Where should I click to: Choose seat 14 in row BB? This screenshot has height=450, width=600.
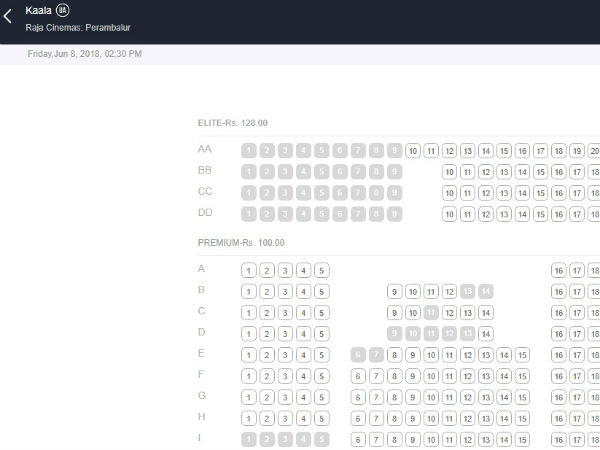click(x=485, y=172)
